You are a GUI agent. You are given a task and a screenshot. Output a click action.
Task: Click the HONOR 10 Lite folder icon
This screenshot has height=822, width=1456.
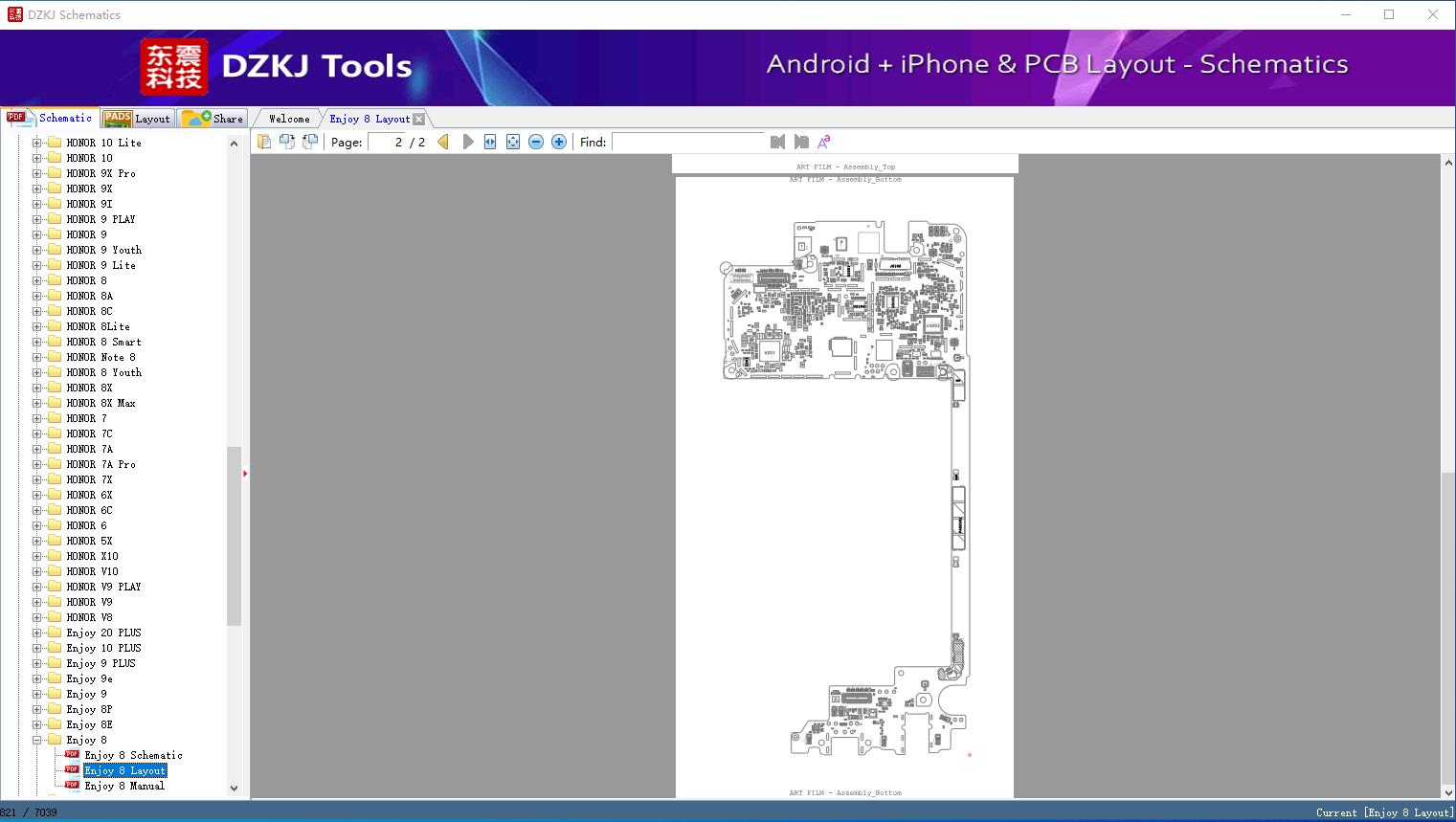[x=55, y=143]
